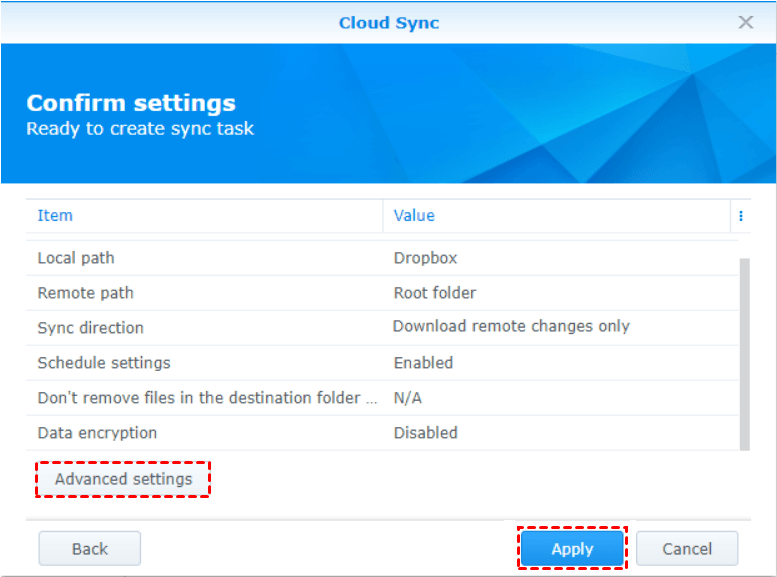Click the Enabled schedule value
Screen dimensions: 777x577
pyautogui.click(x=423, y=363)
